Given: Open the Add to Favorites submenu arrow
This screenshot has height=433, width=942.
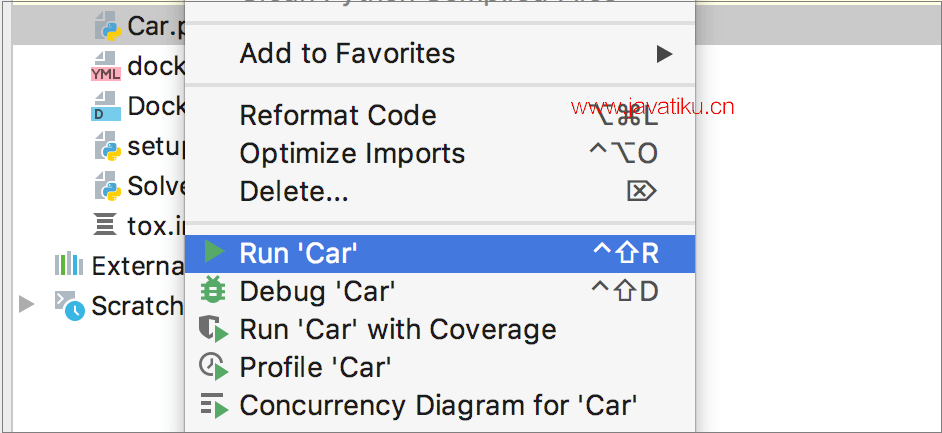Looking at the screenshot, I should [664, 54].
